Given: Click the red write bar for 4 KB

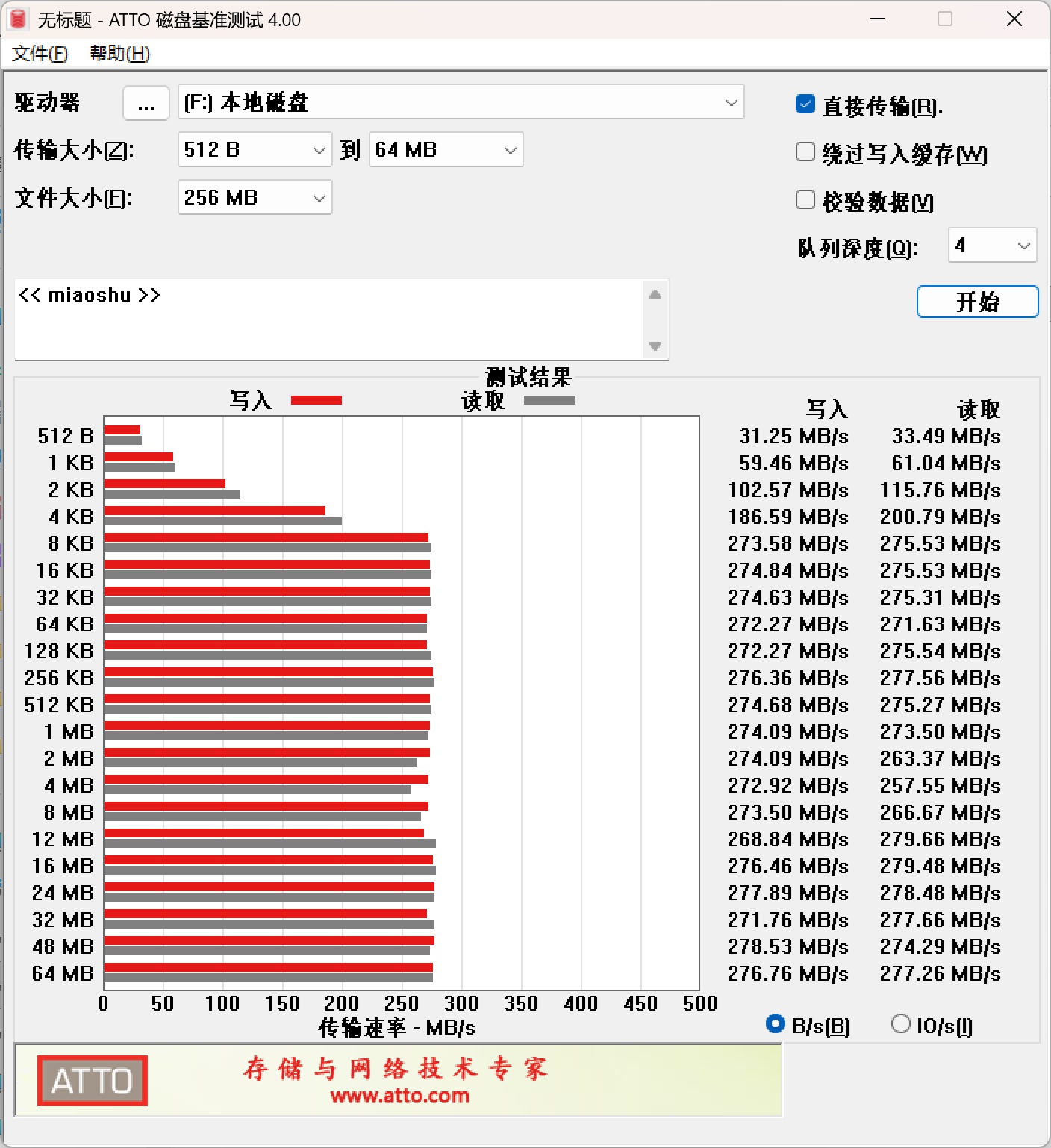Looking at the screenshot, I should (215, 511).
